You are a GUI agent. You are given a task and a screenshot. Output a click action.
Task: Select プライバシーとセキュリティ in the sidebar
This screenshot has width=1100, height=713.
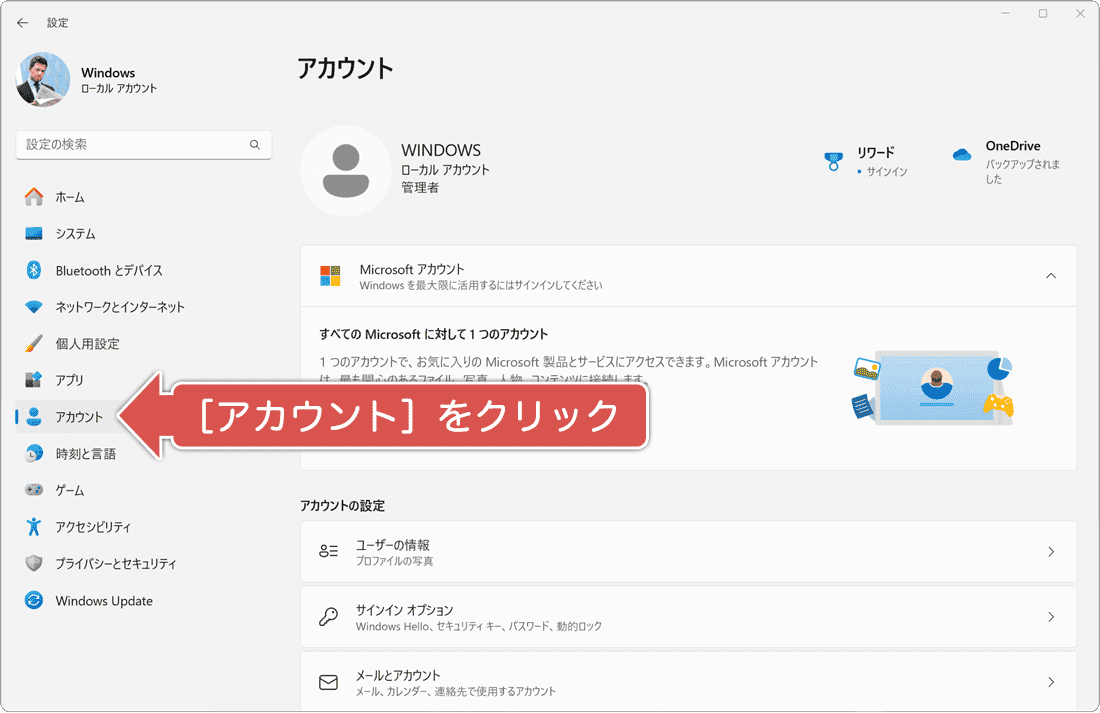click(x=34, y=563)
